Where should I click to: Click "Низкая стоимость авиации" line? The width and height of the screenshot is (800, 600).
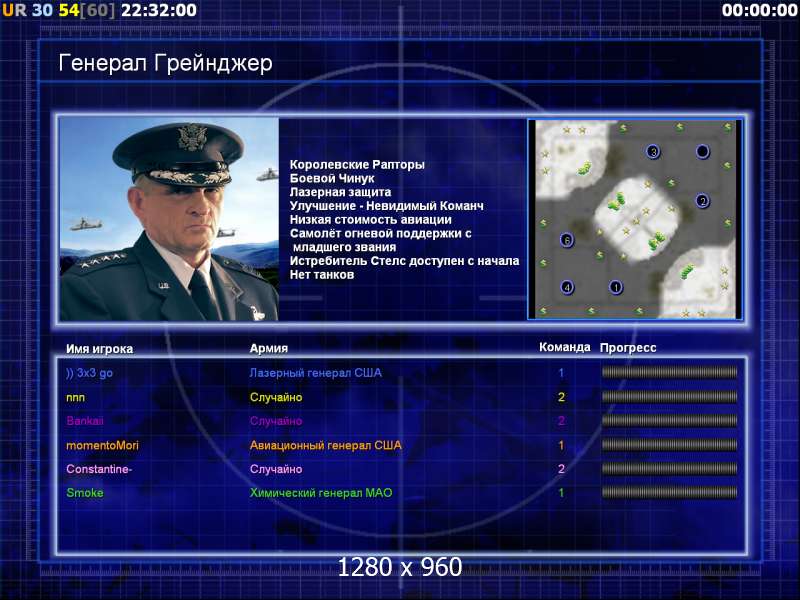pyautogui.click(x=370, y=220)
